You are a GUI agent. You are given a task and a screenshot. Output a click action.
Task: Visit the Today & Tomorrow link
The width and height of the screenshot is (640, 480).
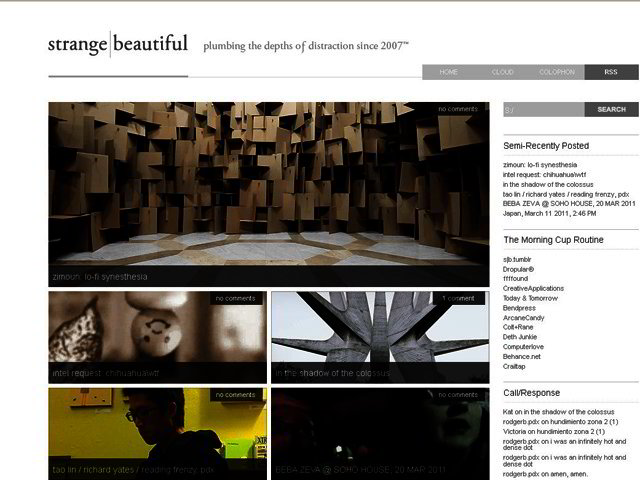pos(530,298)
